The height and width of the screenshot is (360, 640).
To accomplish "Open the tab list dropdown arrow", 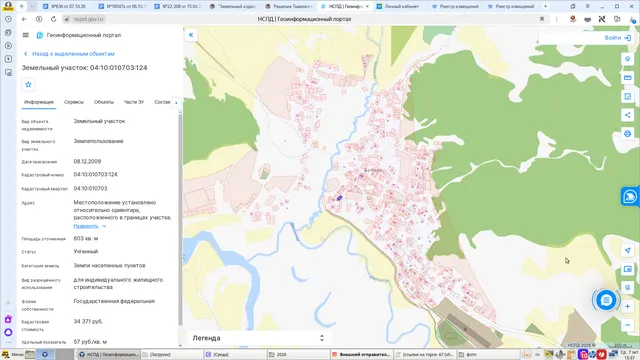I will [32, 7].
